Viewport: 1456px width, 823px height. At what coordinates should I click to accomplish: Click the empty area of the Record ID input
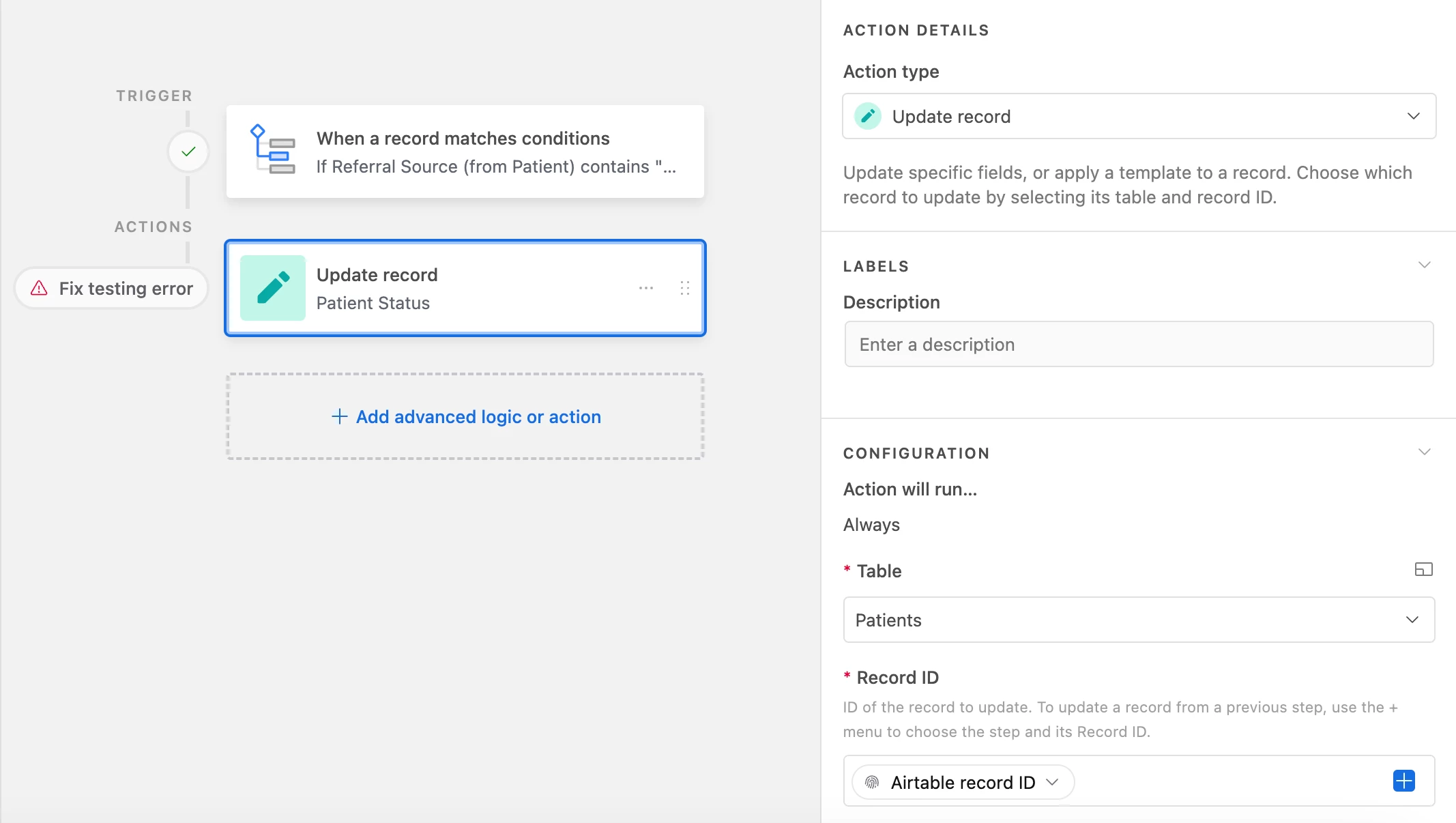(x=1228, y=781)
